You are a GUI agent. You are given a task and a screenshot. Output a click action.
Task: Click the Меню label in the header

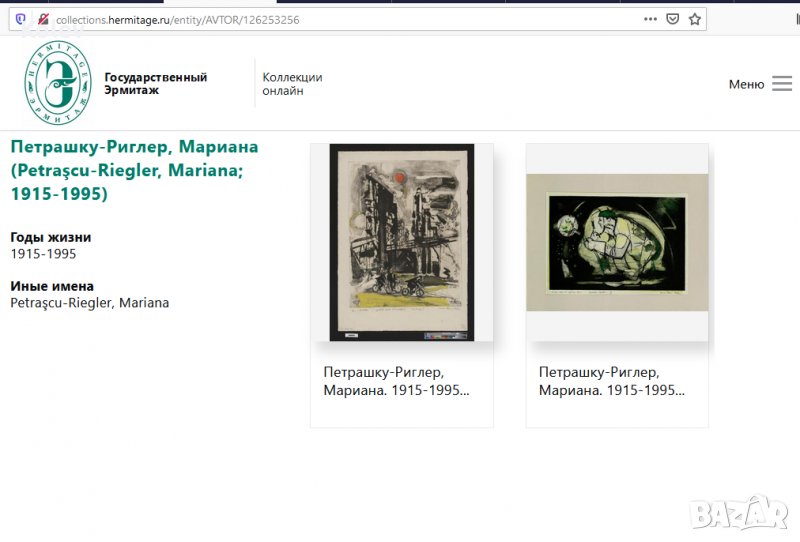(x=746, y=84)
